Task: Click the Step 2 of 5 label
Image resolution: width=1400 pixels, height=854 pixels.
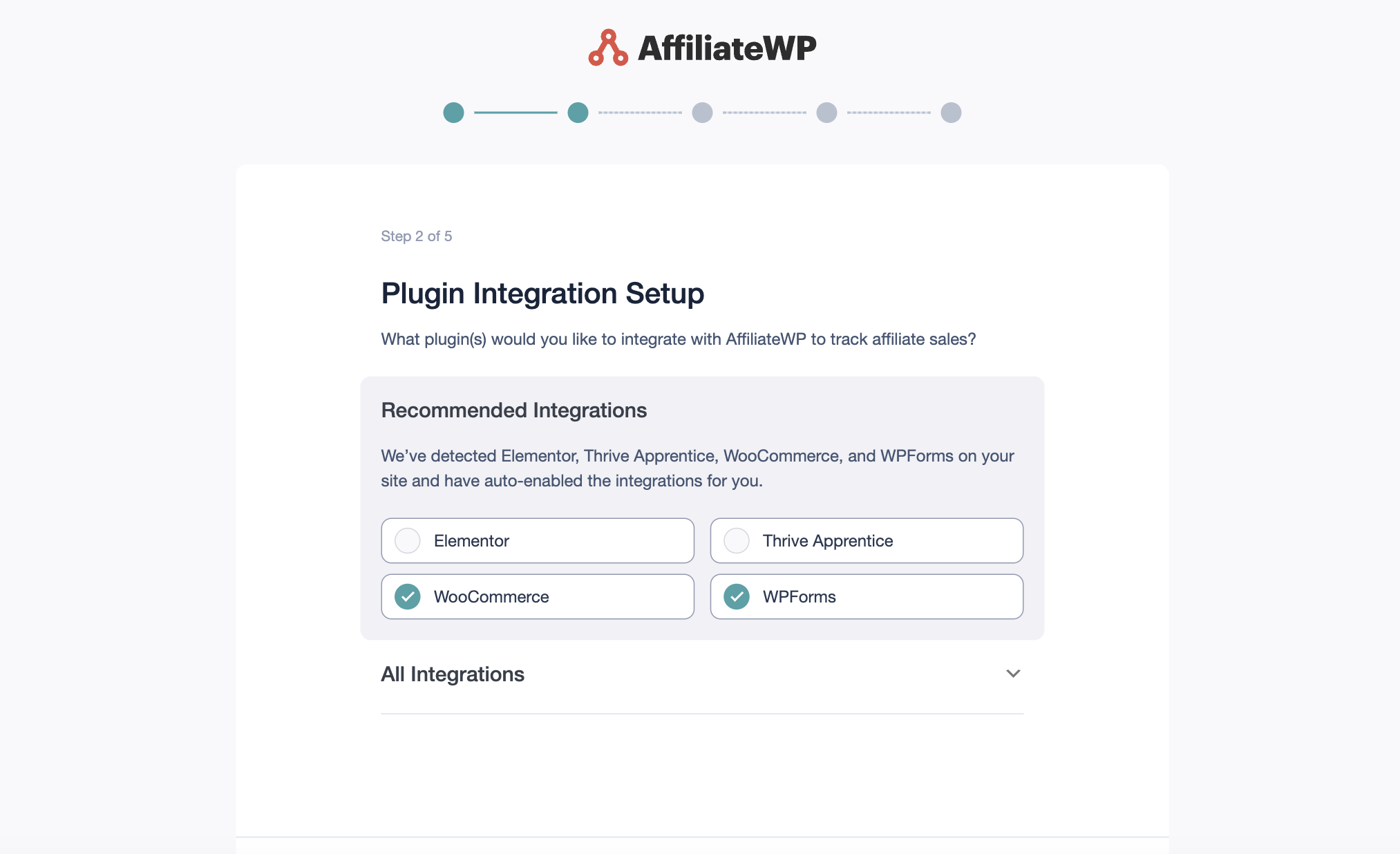Action: tap(417, 236)
